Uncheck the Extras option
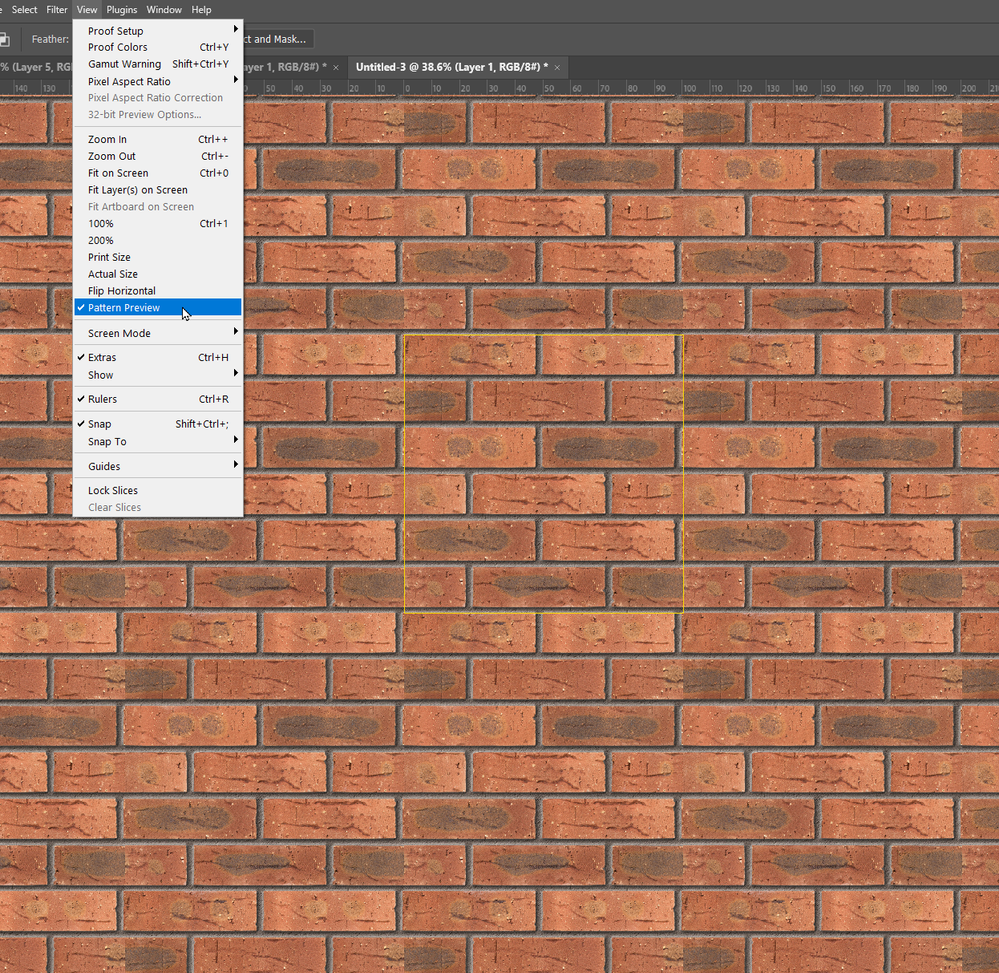 (158, 357)
